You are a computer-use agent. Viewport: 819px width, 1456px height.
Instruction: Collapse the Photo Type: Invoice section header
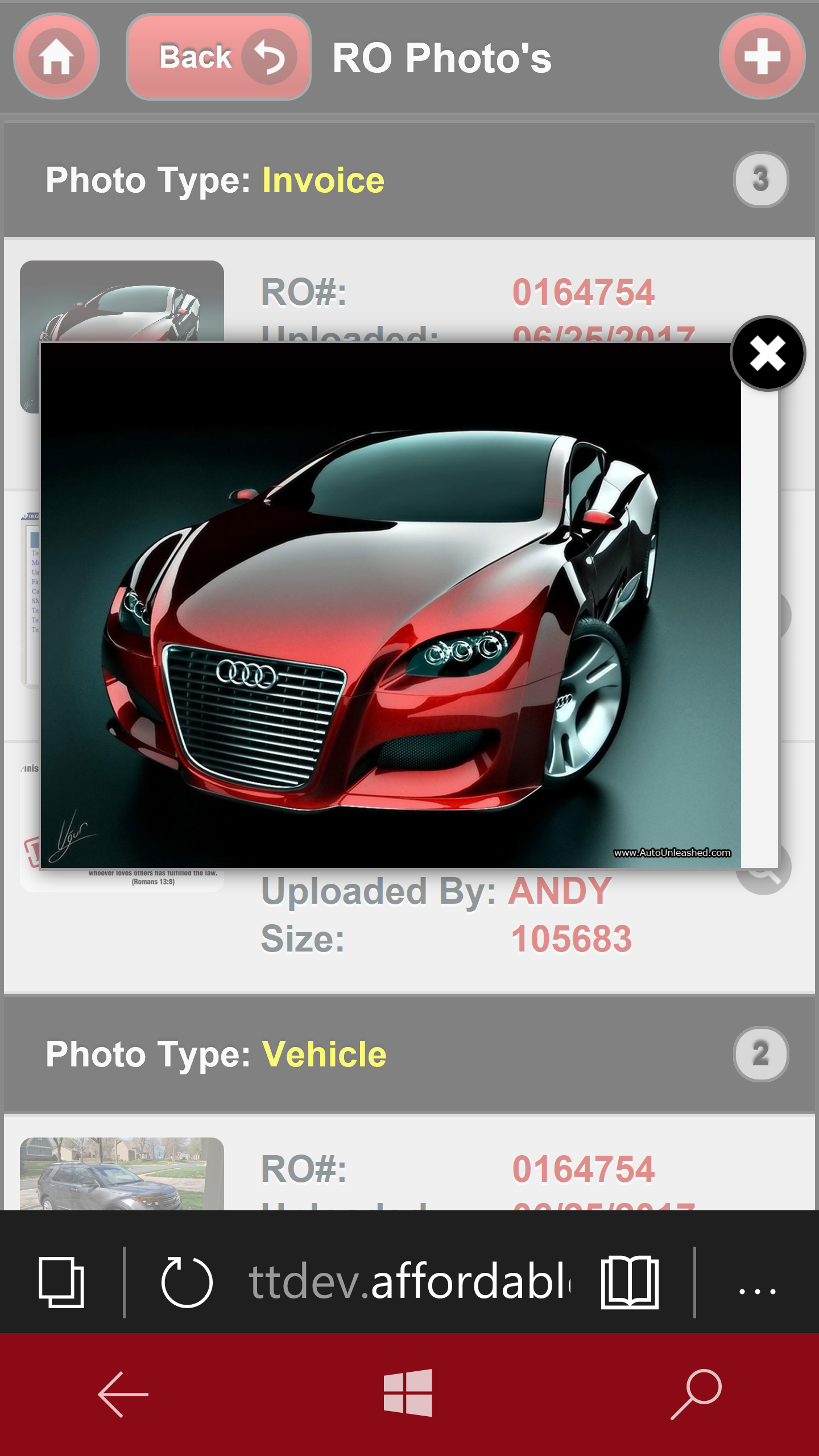coord(409,180)
